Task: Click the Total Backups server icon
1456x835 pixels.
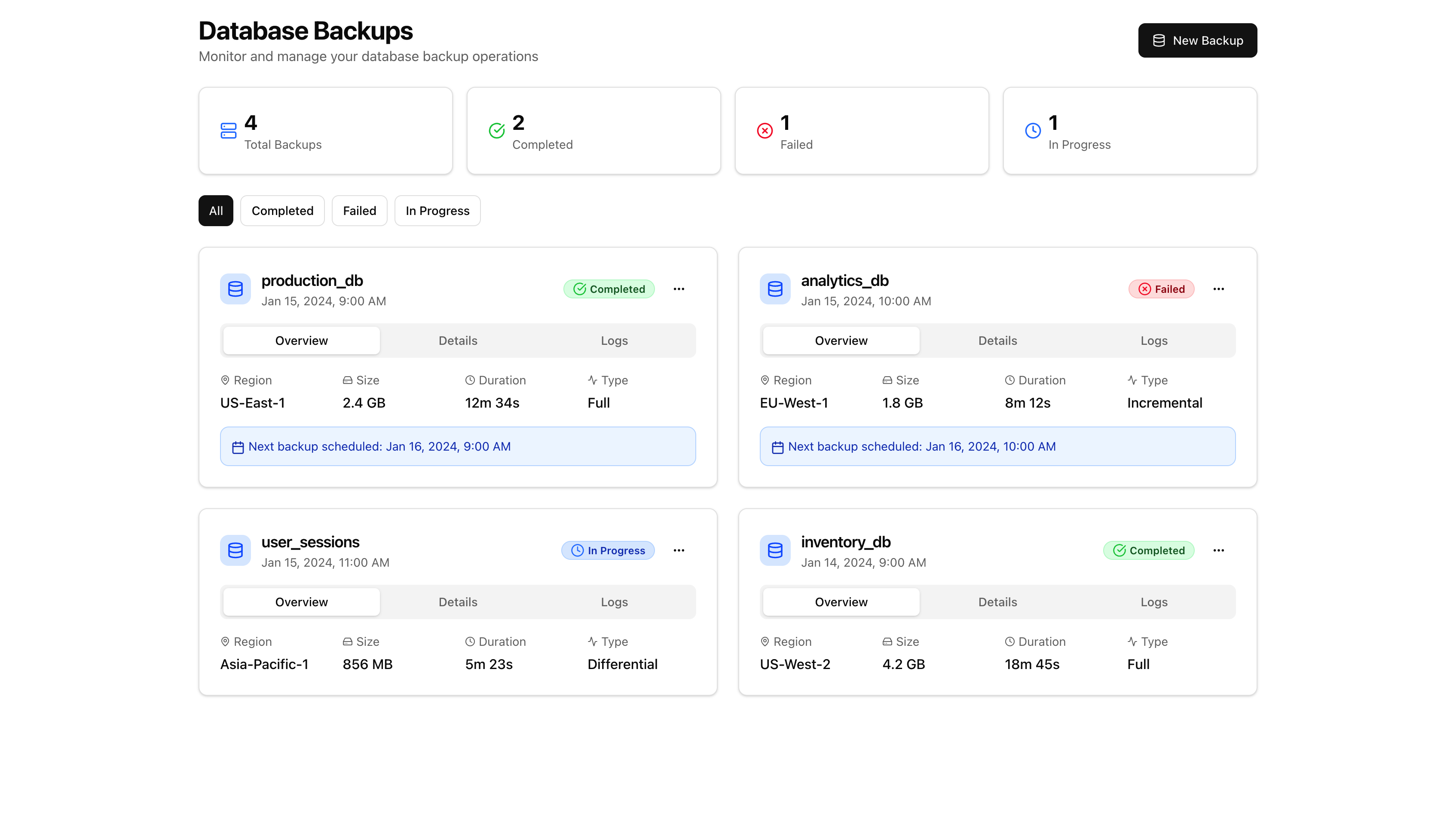Action: tap(228, 131)
